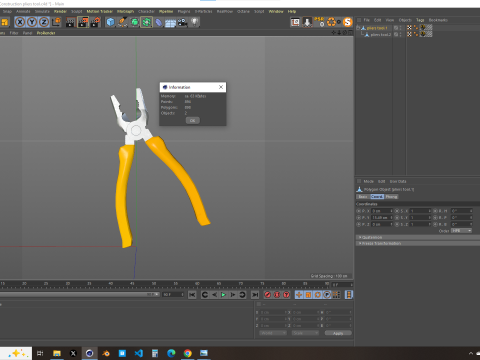Image resolution: width=480 pixels, height=360 pixels.
Task: Click the blue Bend deformer icon
Action: pyautogui.click(x=158, y=22)
